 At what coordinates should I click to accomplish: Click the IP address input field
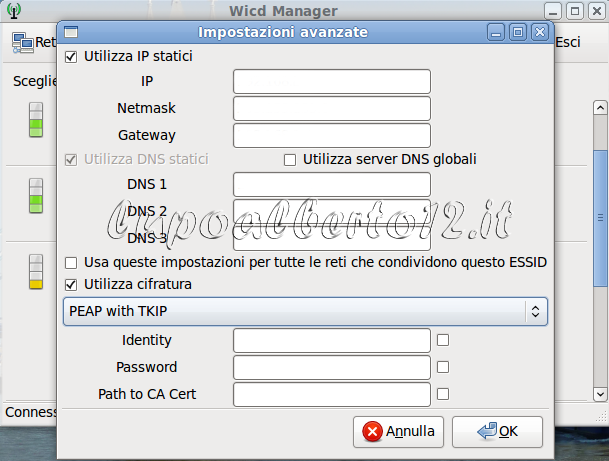(x=332, y=82)
